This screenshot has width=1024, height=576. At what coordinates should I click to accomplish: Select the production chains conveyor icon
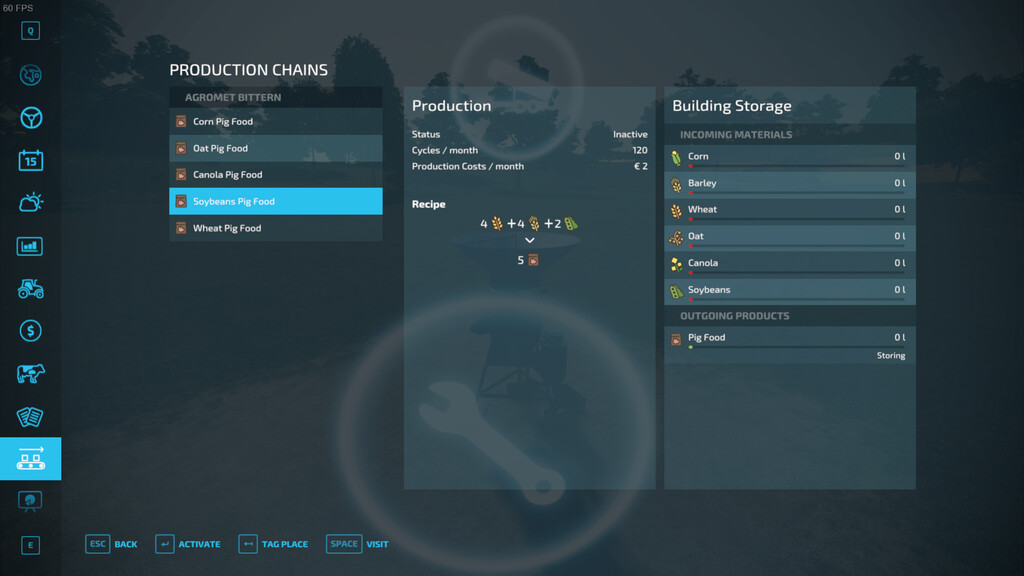coord(31,458)
